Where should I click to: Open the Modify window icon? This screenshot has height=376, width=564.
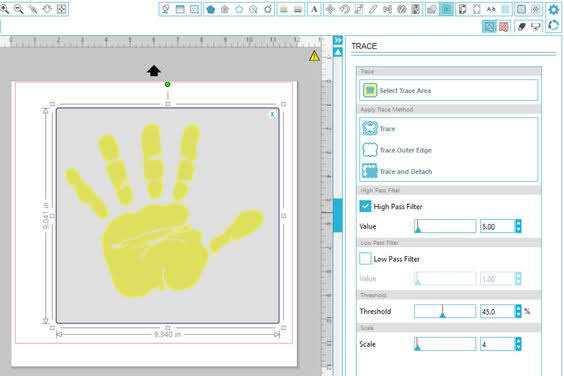[432, 9]
